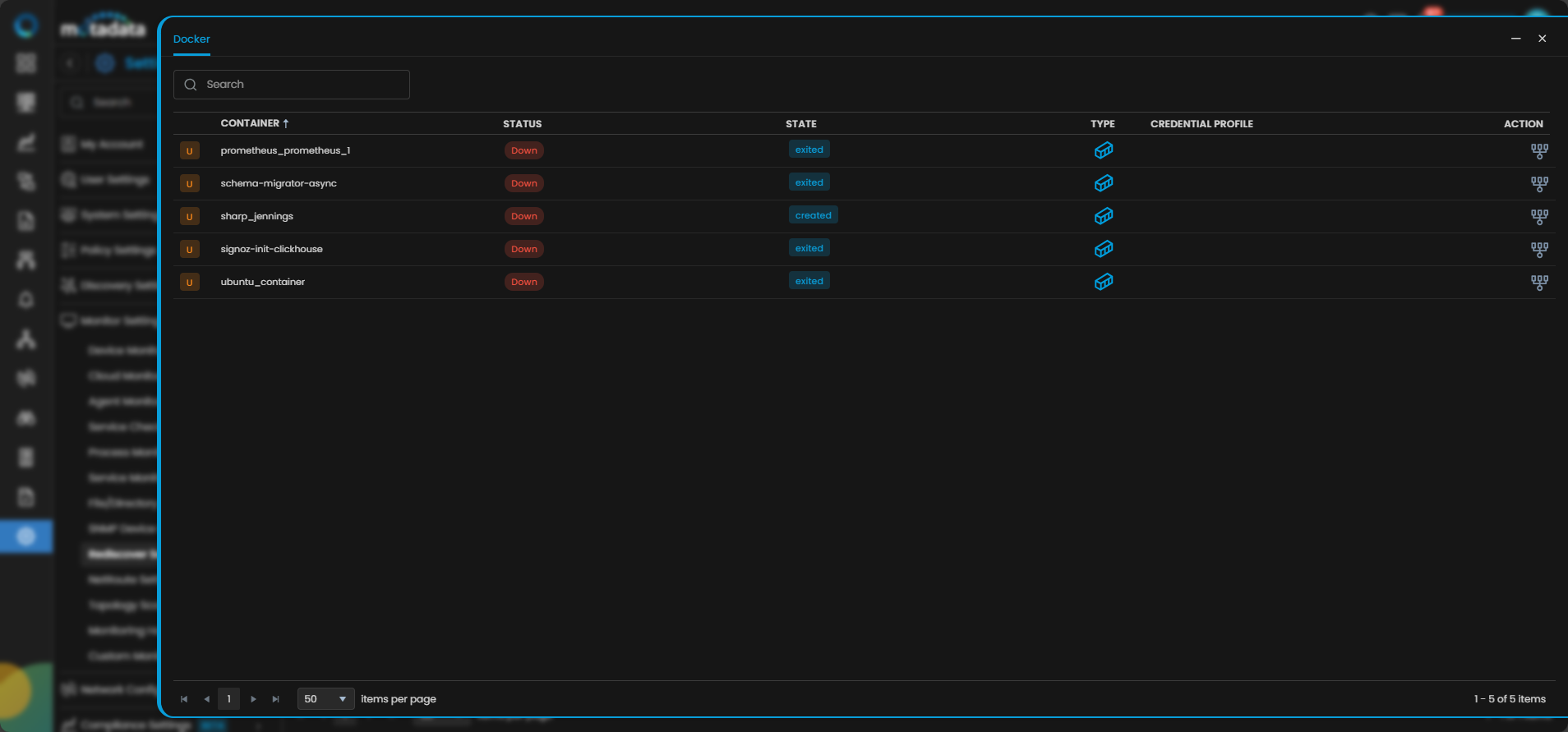Click the Docker tab

tap(191, 39)
